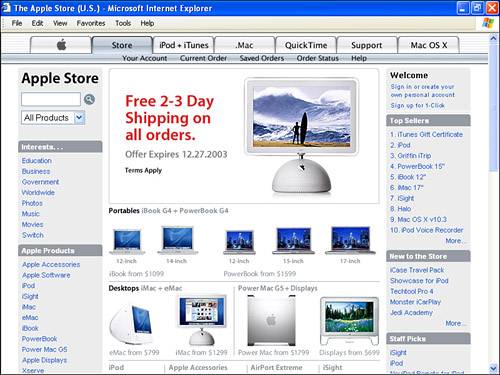Open Monster iCarPlay link

tap(415, 302)
